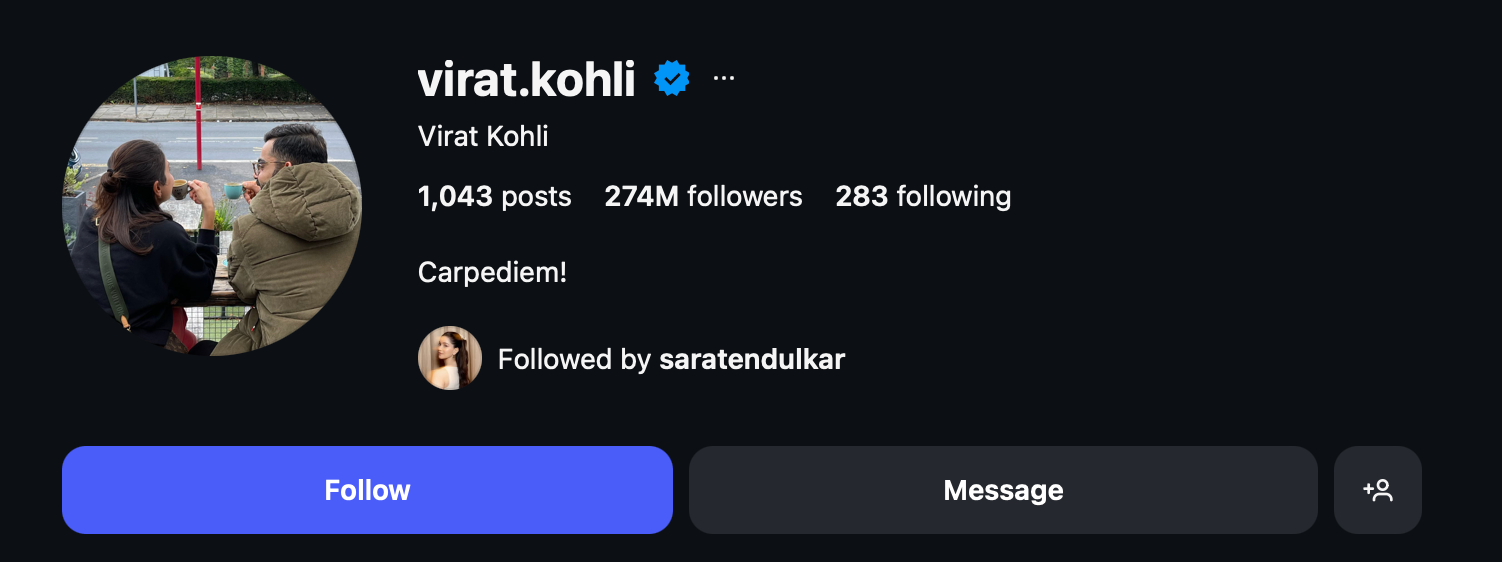Screen dimensions: 1502x562
Task: Select the Virat Kohli display name
Action: click(483, 136)
